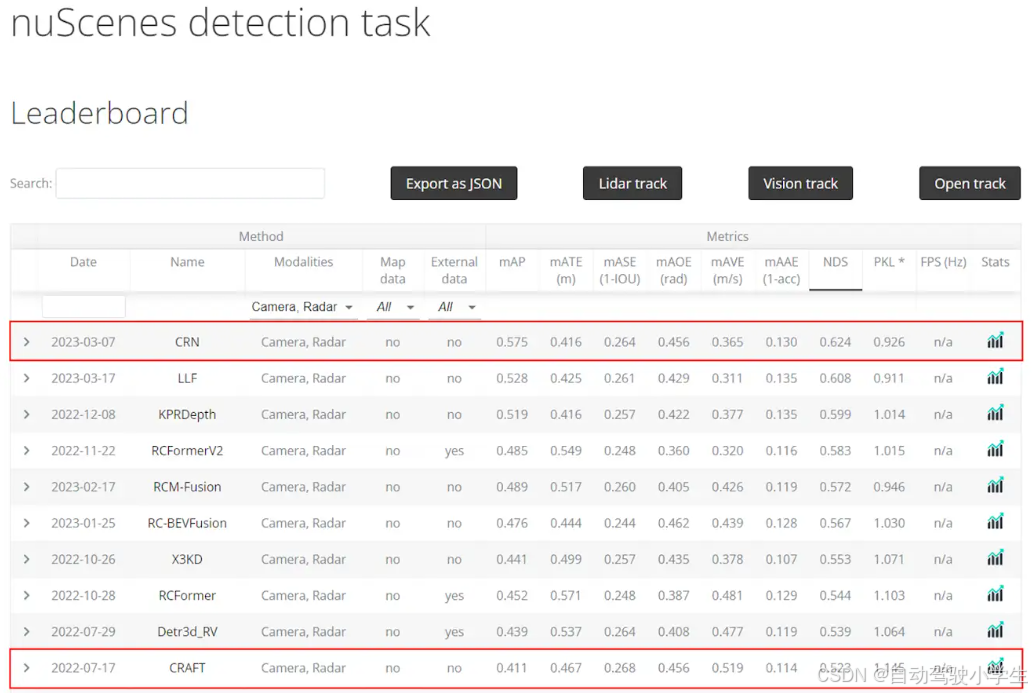
Task: Open the Modalities filter dropdown
Action: 303,307
